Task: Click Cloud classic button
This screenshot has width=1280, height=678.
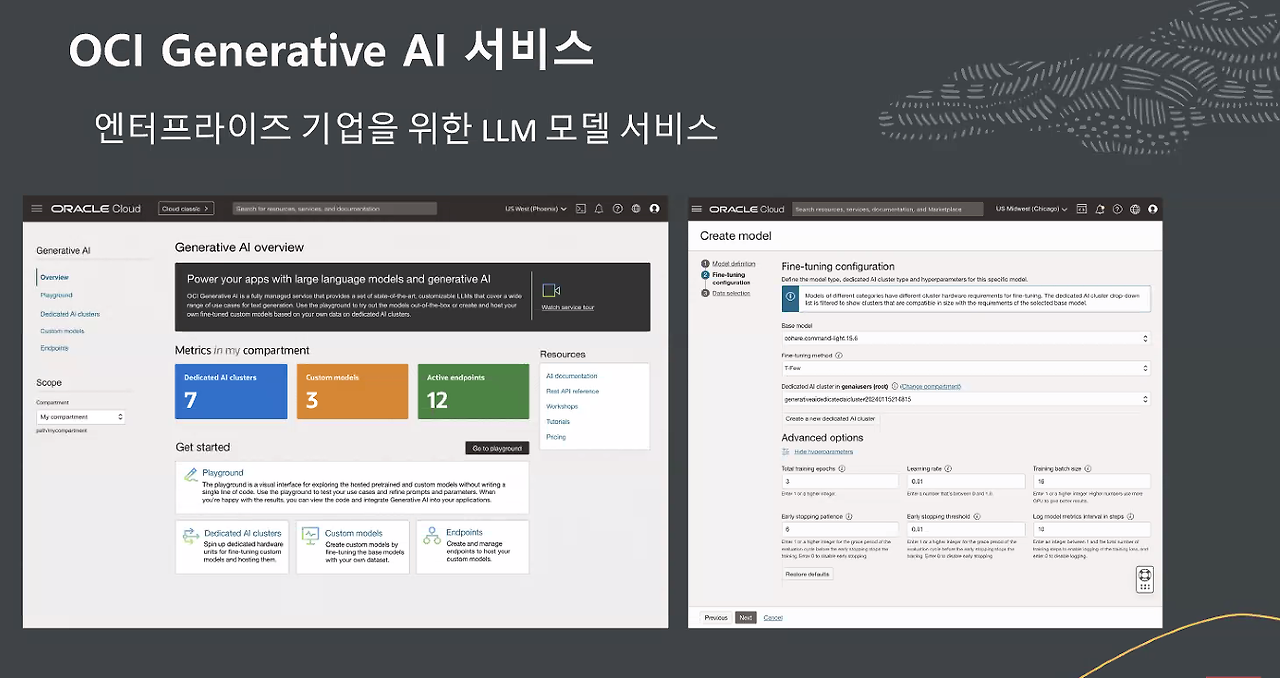Action: pos(187,209)
